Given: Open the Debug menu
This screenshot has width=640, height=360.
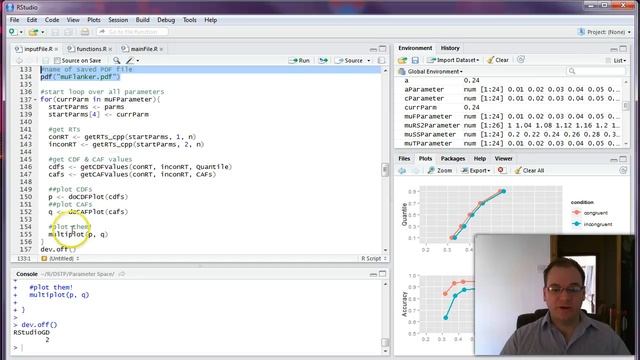Looking at the screenshot, I should pyautogui.click(x=166, y=20).
